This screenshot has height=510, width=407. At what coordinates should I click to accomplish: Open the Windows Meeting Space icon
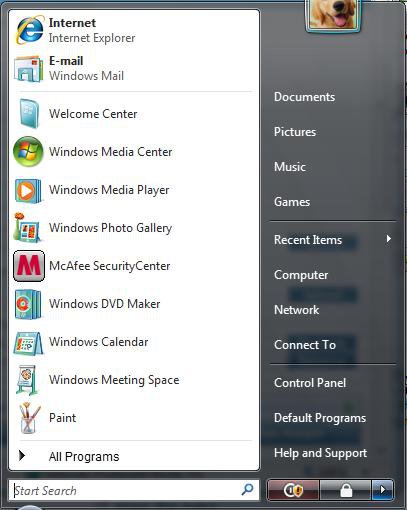tap(28, 380)
